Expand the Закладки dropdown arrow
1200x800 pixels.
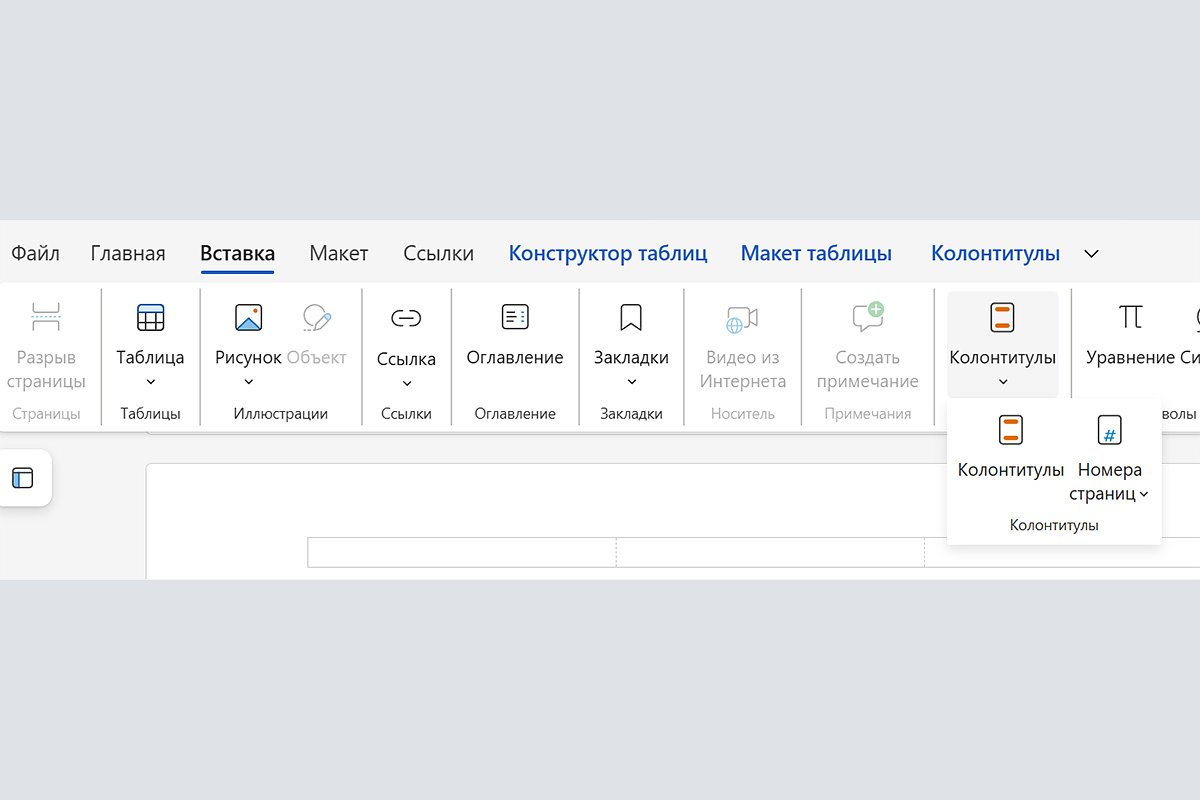[x=631, y=382]
